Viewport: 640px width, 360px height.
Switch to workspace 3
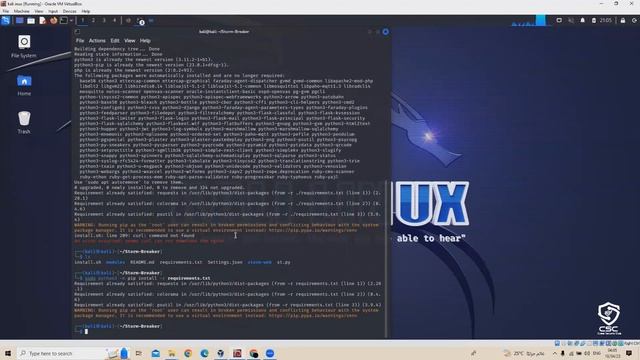click(104, 20)
